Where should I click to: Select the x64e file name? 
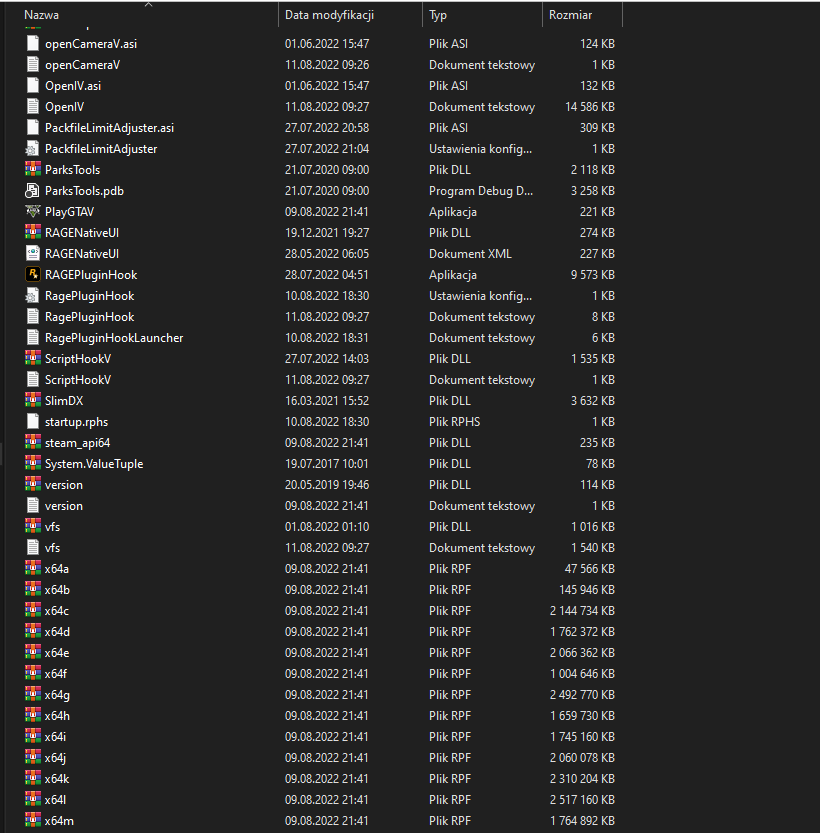pyautogui.click(x=57, y=652)
